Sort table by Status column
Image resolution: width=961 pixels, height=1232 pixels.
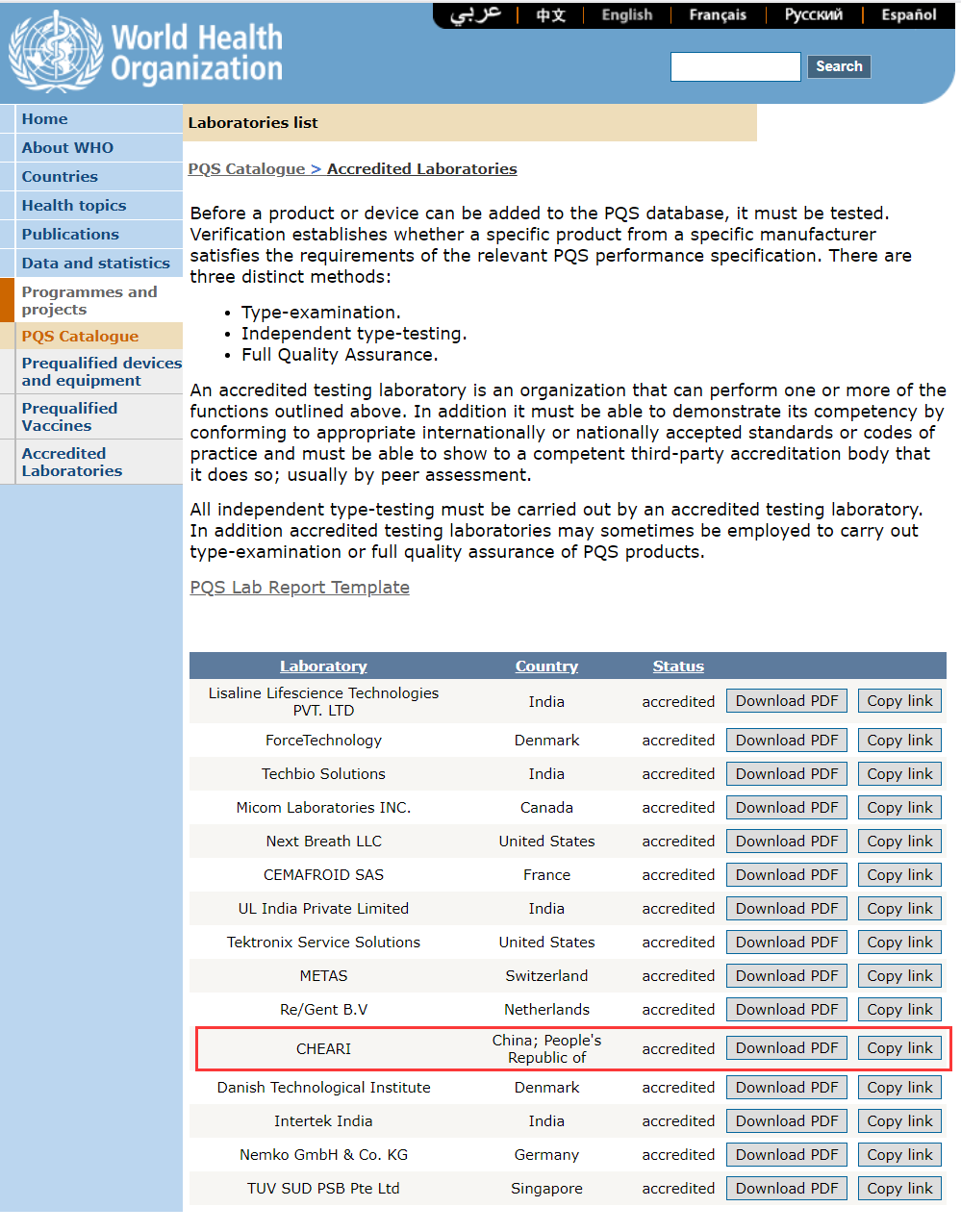tap(678, 666)
